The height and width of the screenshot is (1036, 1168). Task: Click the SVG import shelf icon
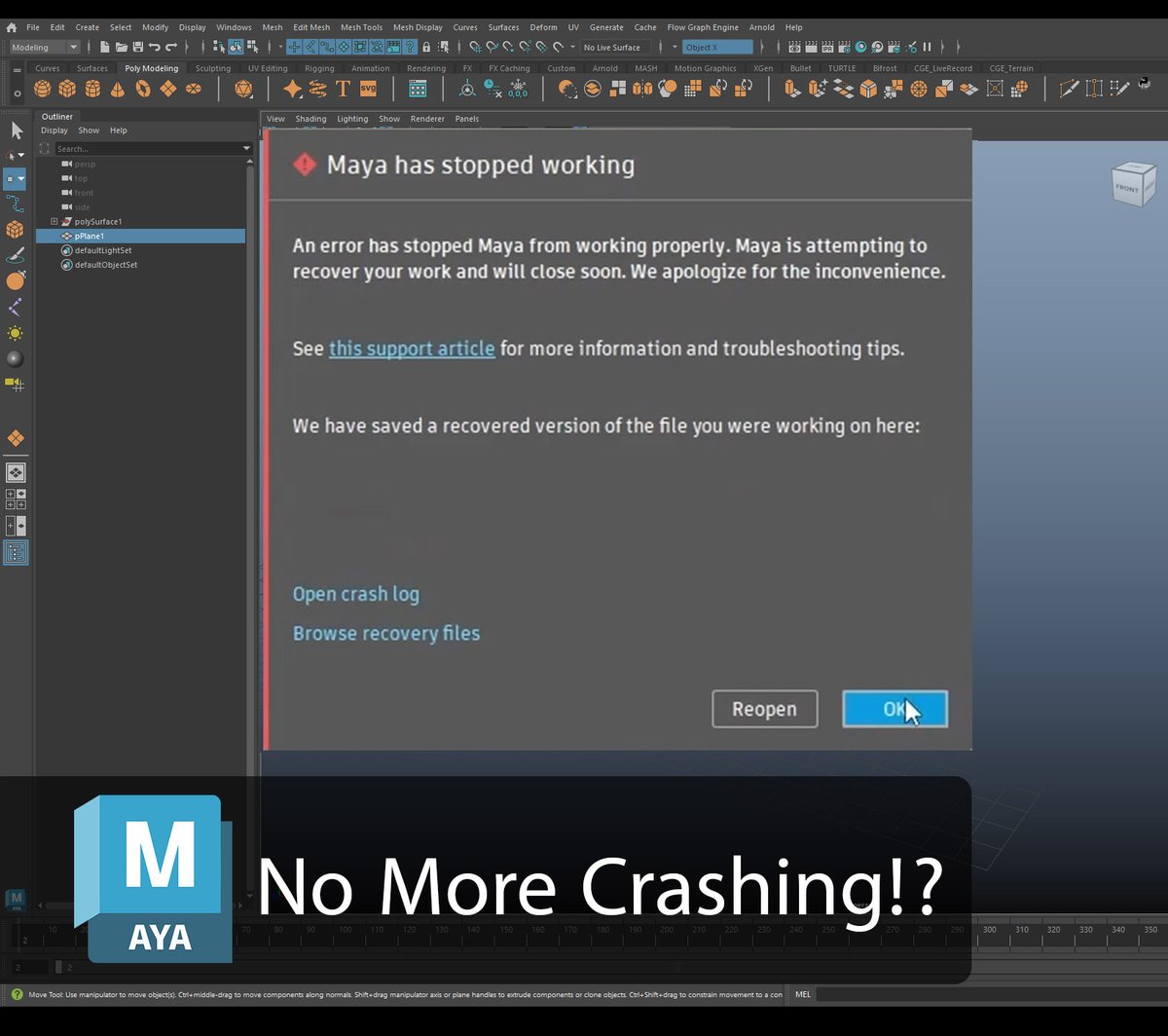pos(369,89)
